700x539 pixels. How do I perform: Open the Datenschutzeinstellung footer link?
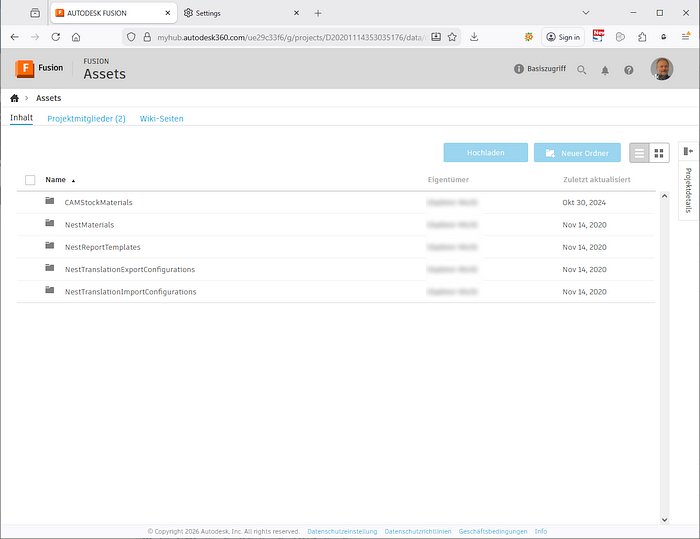click(x=342, y=531)
